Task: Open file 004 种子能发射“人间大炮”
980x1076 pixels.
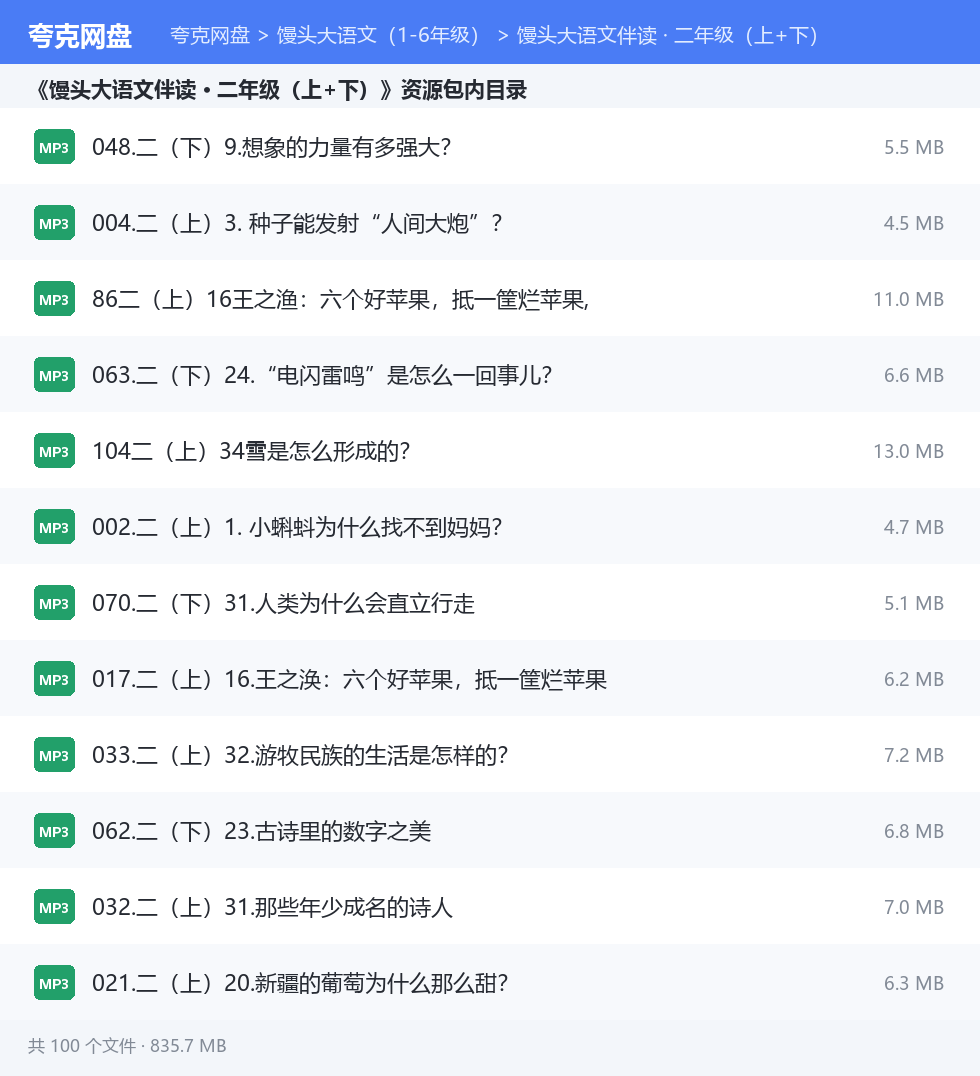Action: click(297, 223)
